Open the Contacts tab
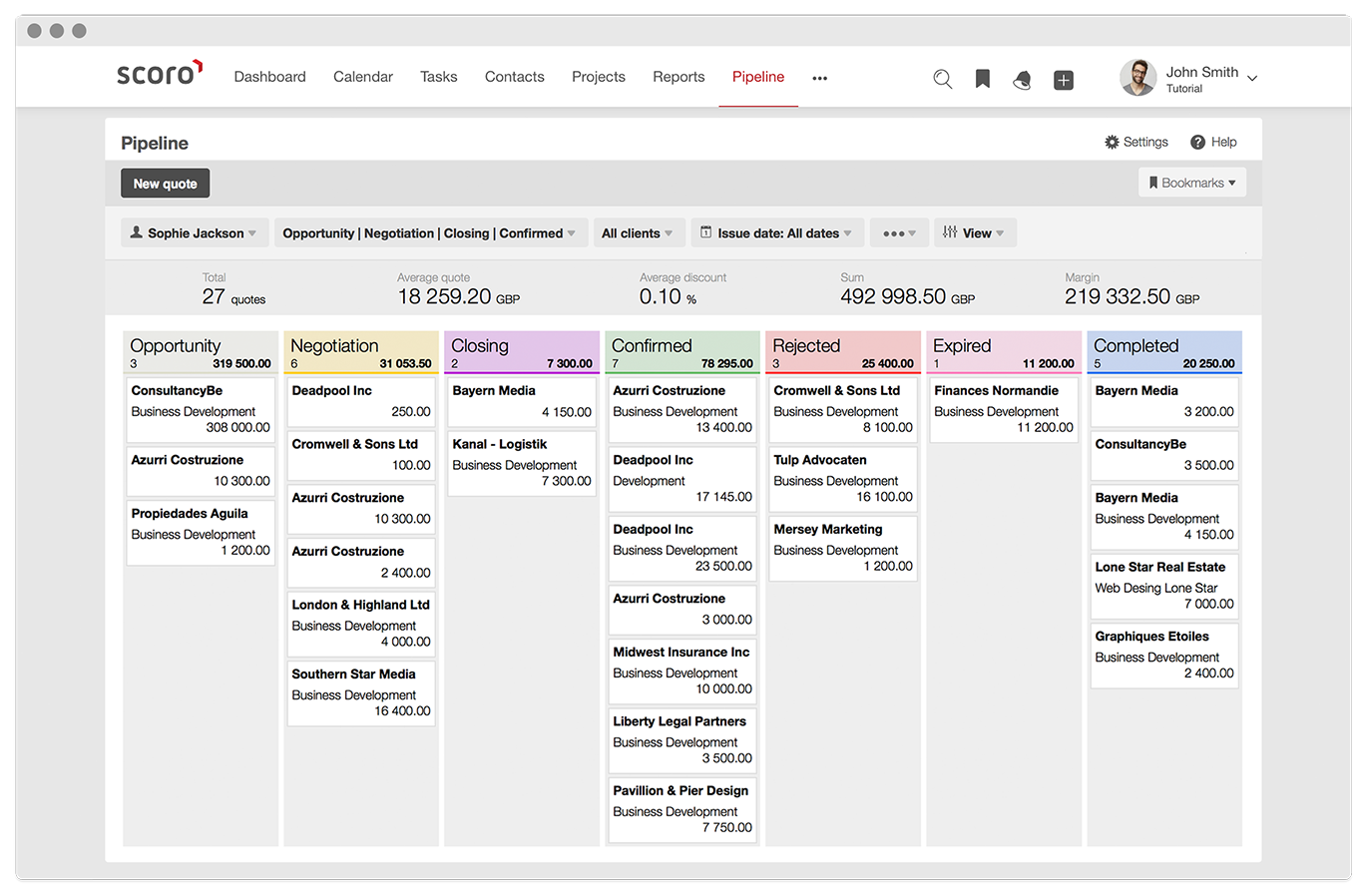 pos(515,77)
